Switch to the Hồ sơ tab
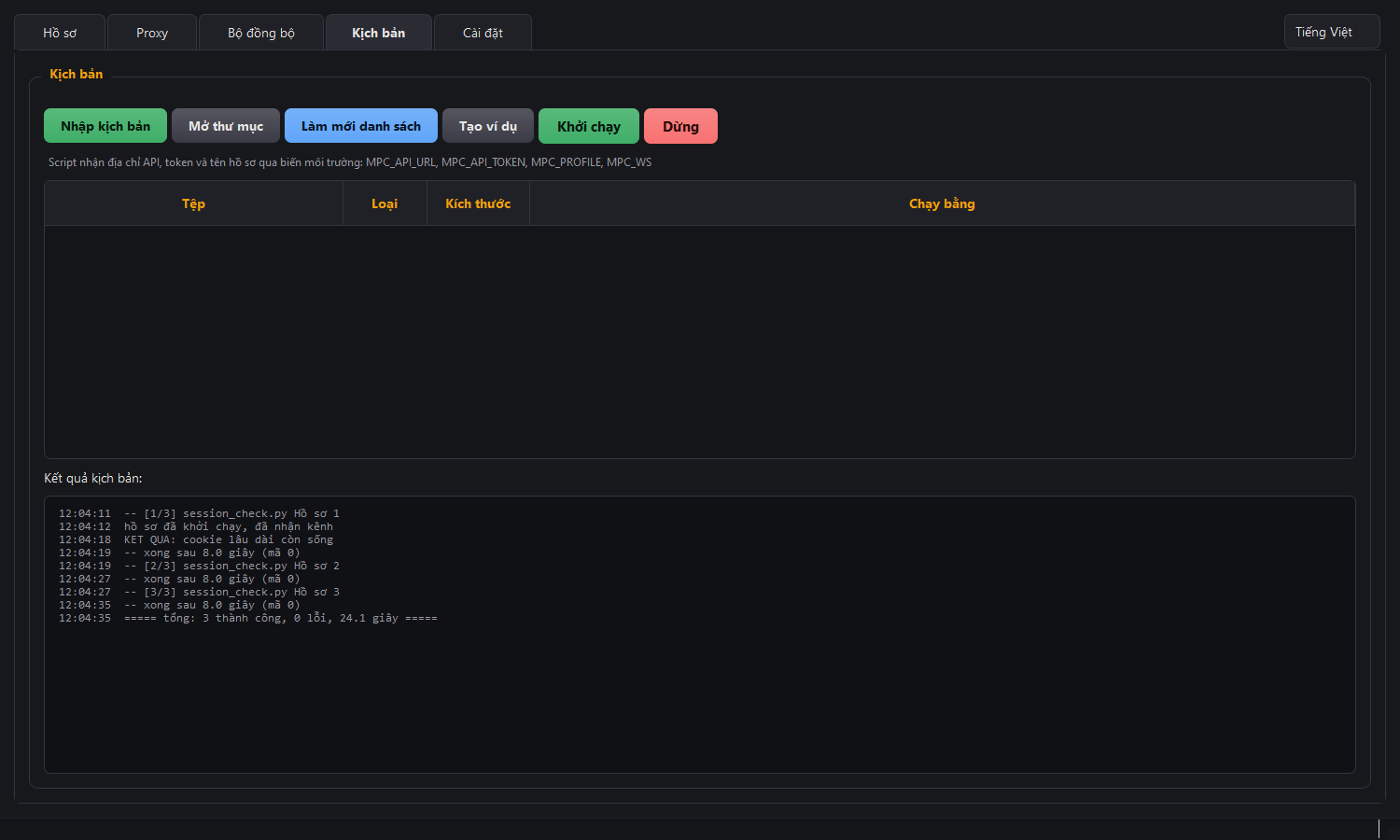The image size is (1400, 840). click(x=60, y=33)
